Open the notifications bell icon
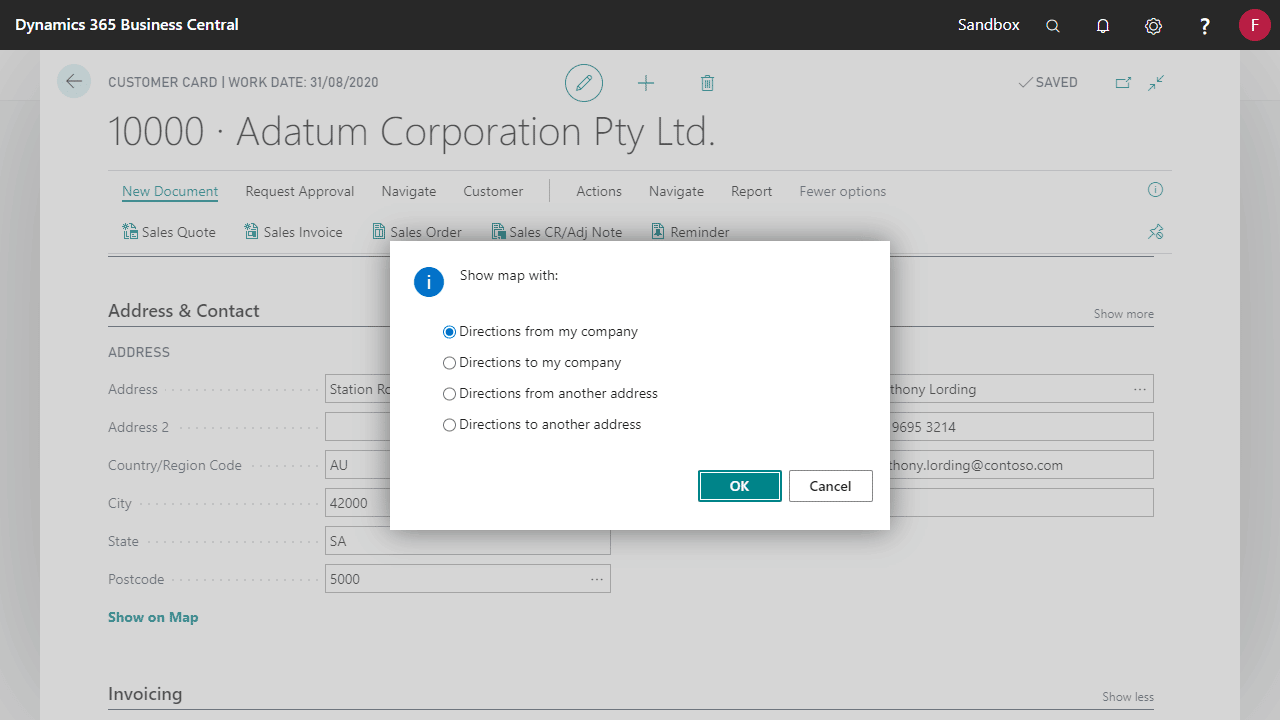 coord(1103,26)
